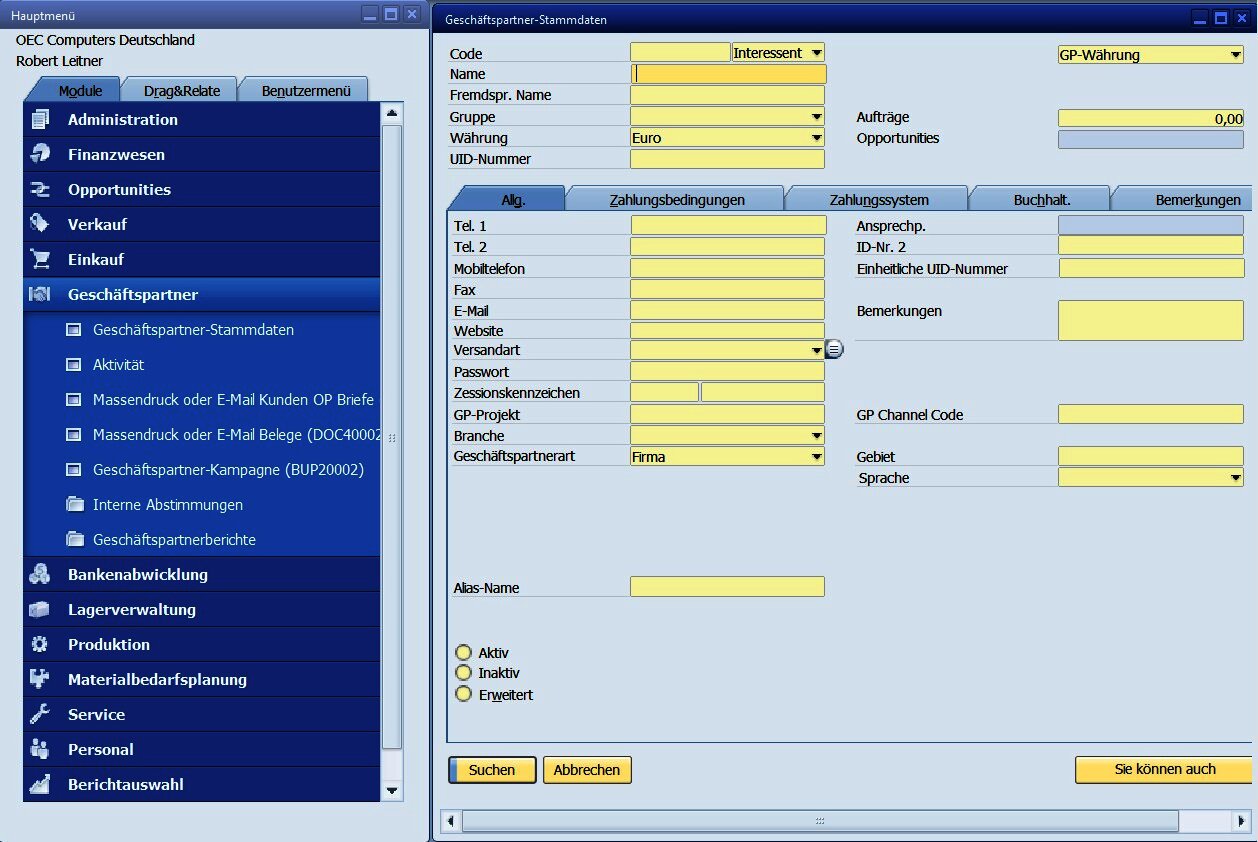1258x842 pixels.
Task: Open the Währung dropdown showing Euro
Action: pos(816,138)
